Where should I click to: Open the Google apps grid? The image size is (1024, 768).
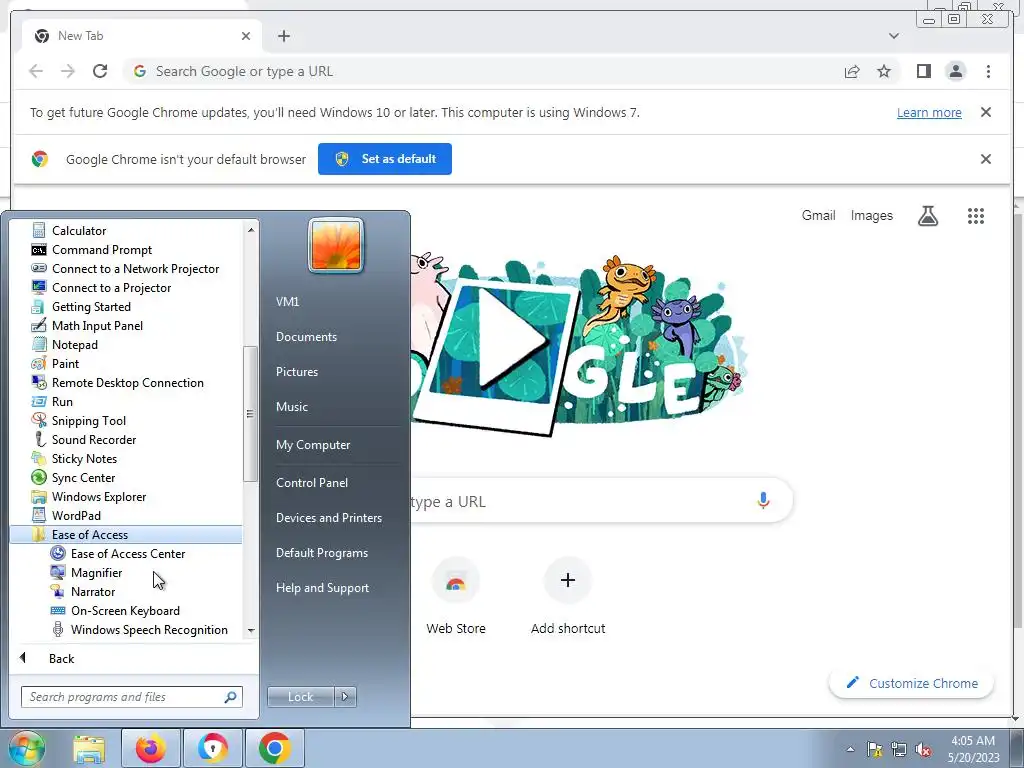pos(976,216)
